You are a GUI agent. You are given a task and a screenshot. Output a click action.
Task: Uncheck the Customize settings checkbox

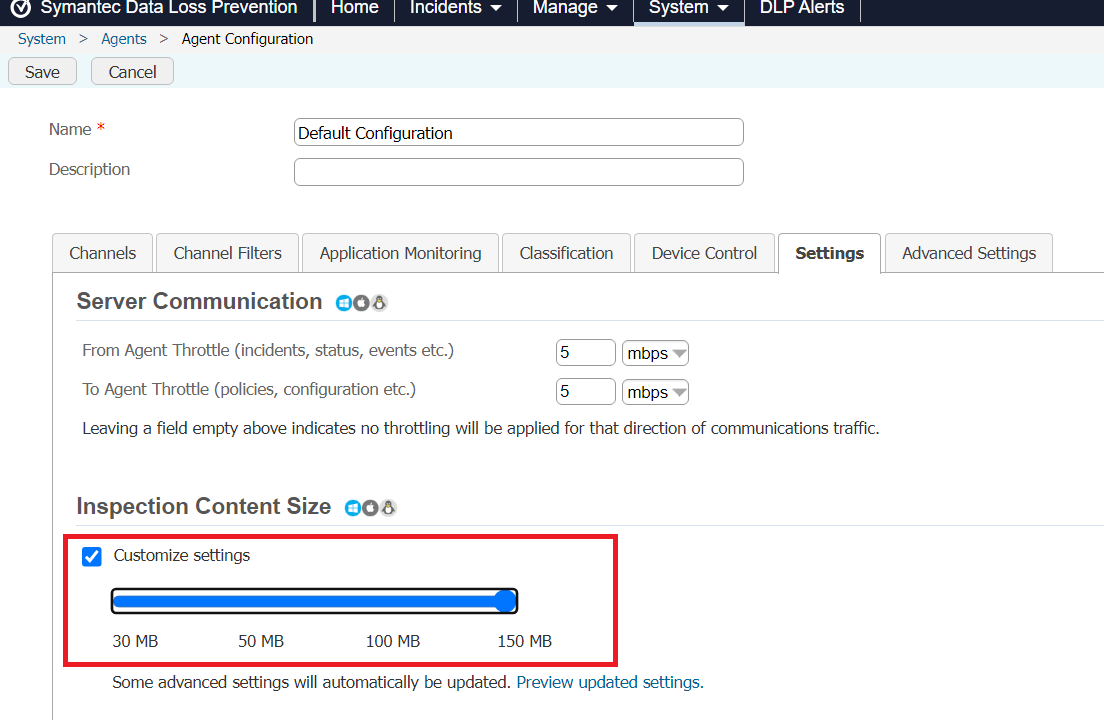point(92,557)
